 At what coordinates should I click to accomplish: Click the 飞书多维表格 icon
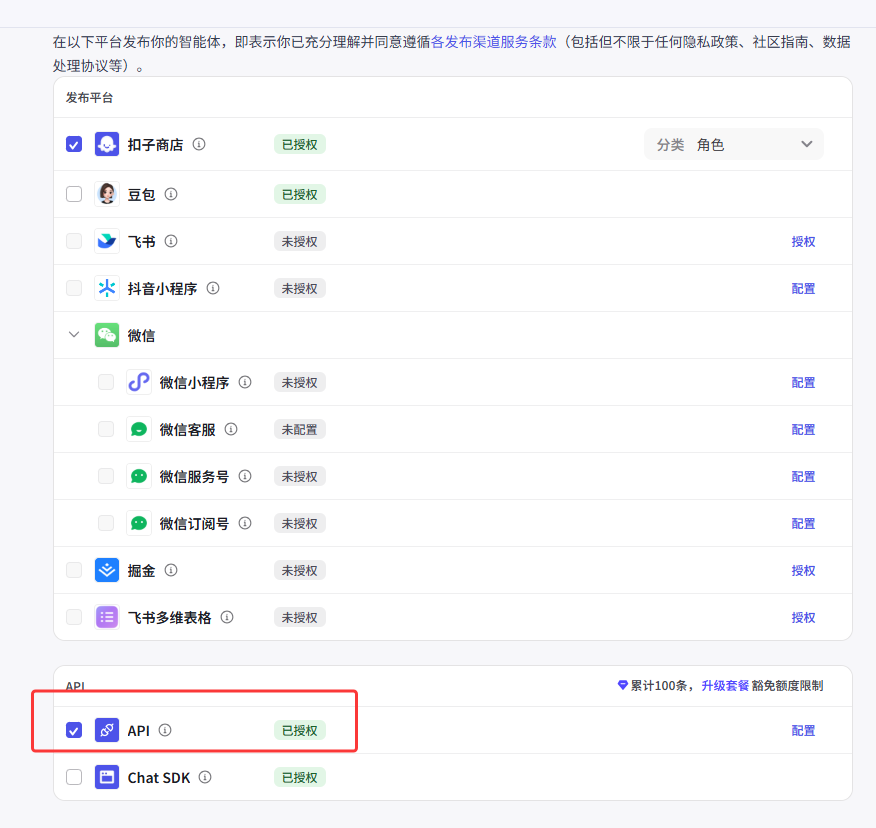click(x=107, y=617)
